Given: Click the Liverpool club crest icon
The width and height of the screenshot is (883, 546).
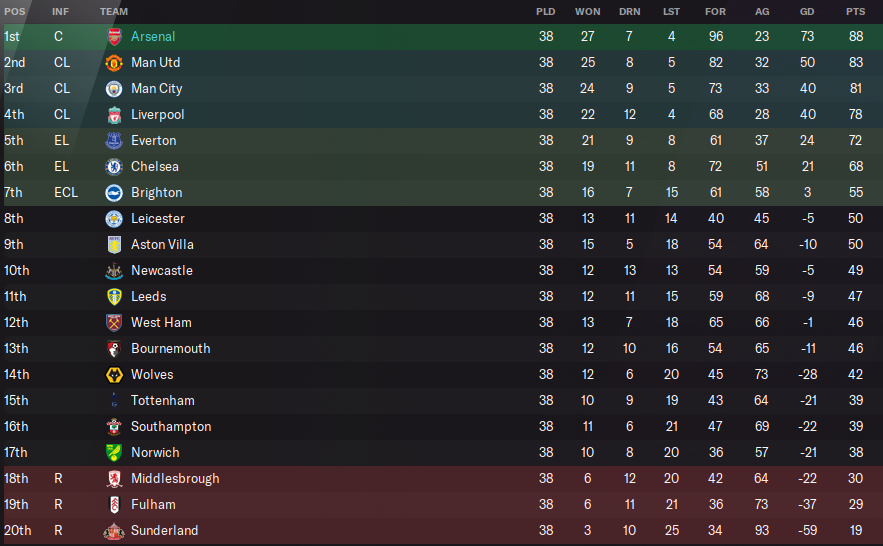Looking at the screenshot, I should point(114,115).
